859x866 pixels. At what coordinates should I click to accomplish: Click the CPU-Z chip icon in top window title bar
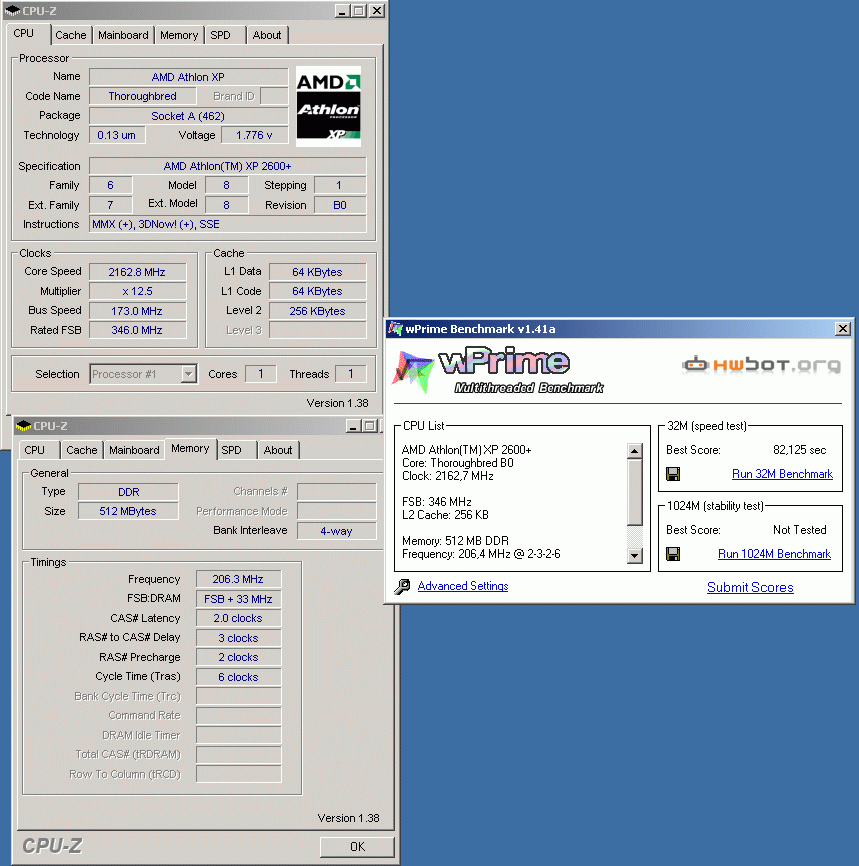(x=12, y=10)
